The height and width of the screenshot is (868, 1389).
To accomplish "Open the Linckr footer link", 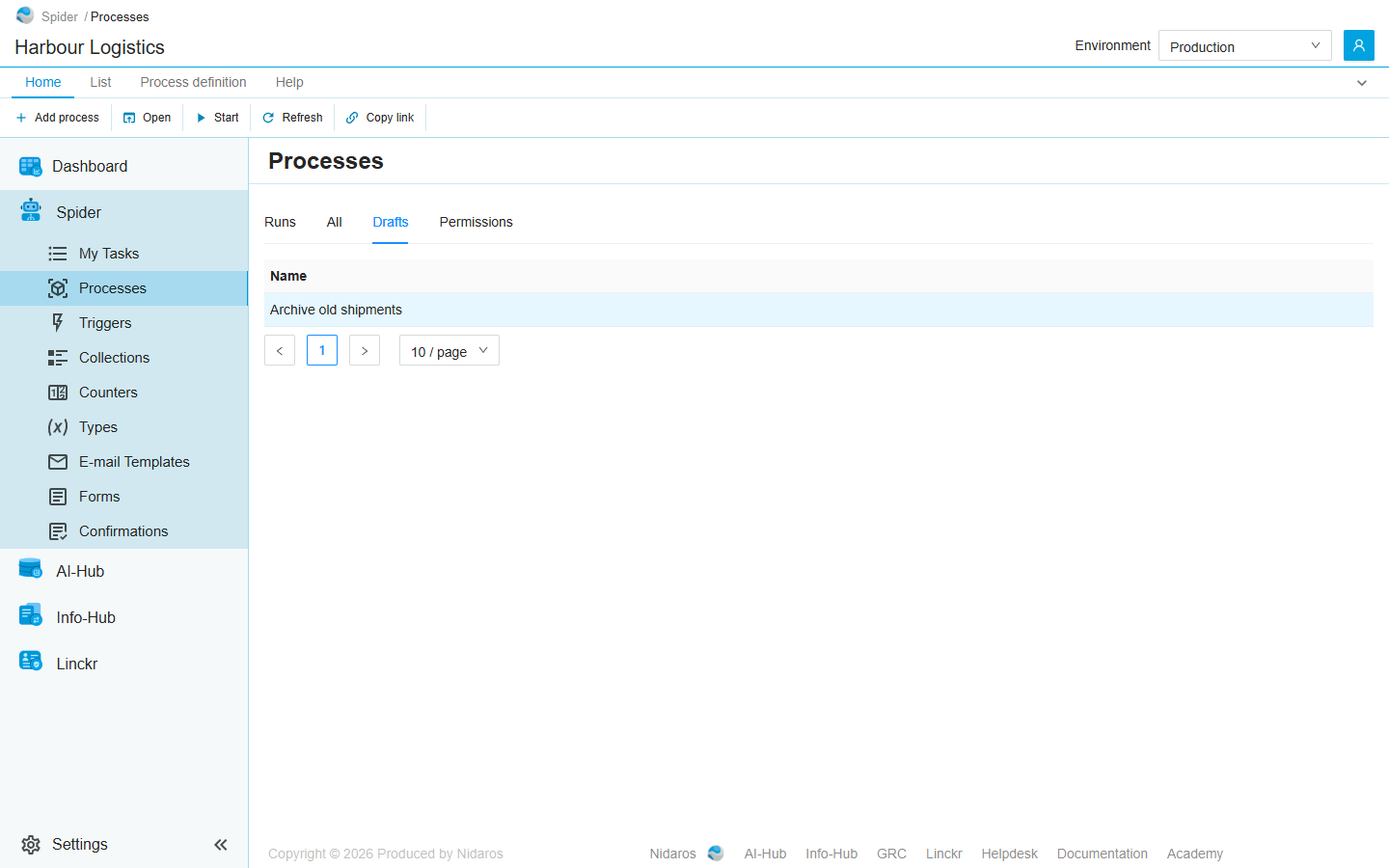I will pos(944,854).
